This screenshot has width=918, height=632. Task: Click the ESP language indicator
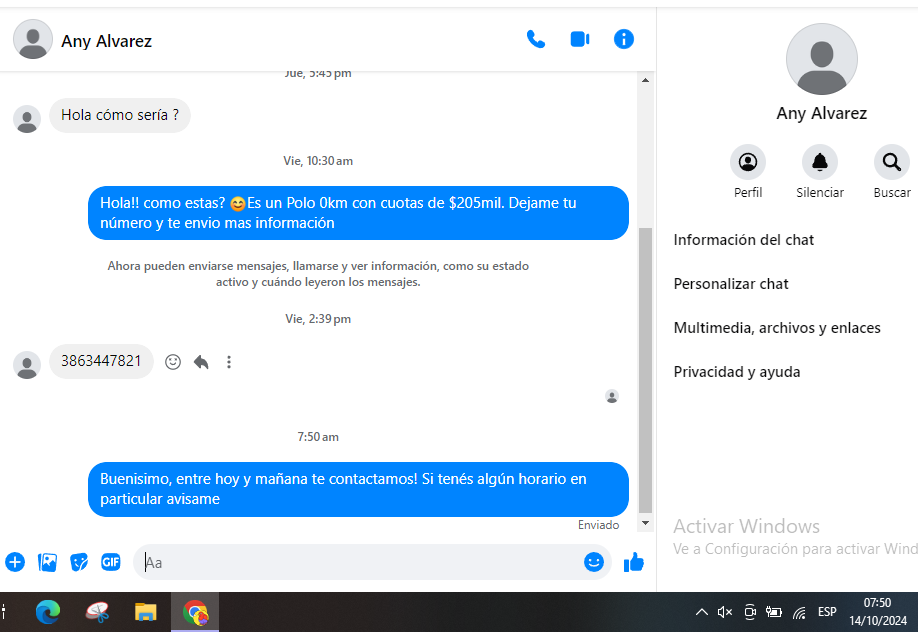[827, 612]
